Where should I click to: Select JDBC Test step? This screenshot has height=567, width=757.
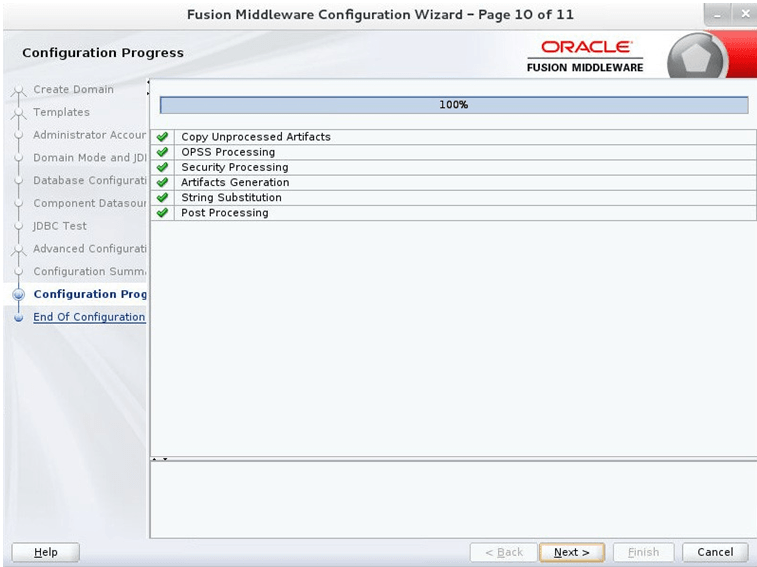60,226
